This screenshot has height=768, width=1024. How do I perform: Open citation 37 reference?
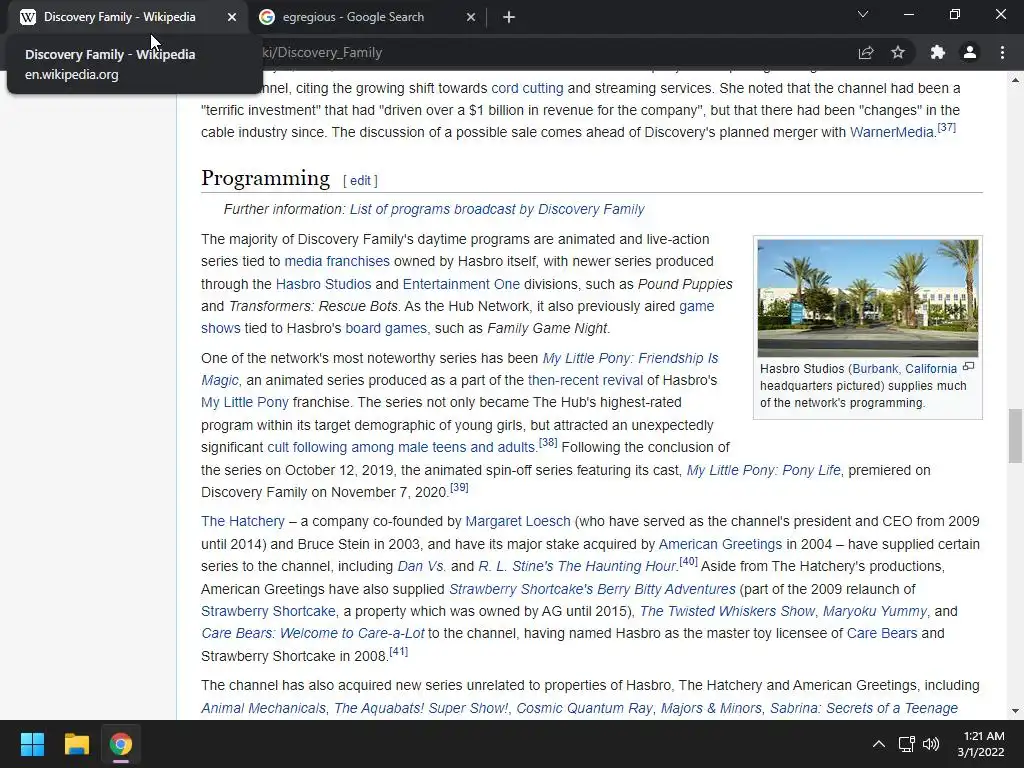point(946,127)
